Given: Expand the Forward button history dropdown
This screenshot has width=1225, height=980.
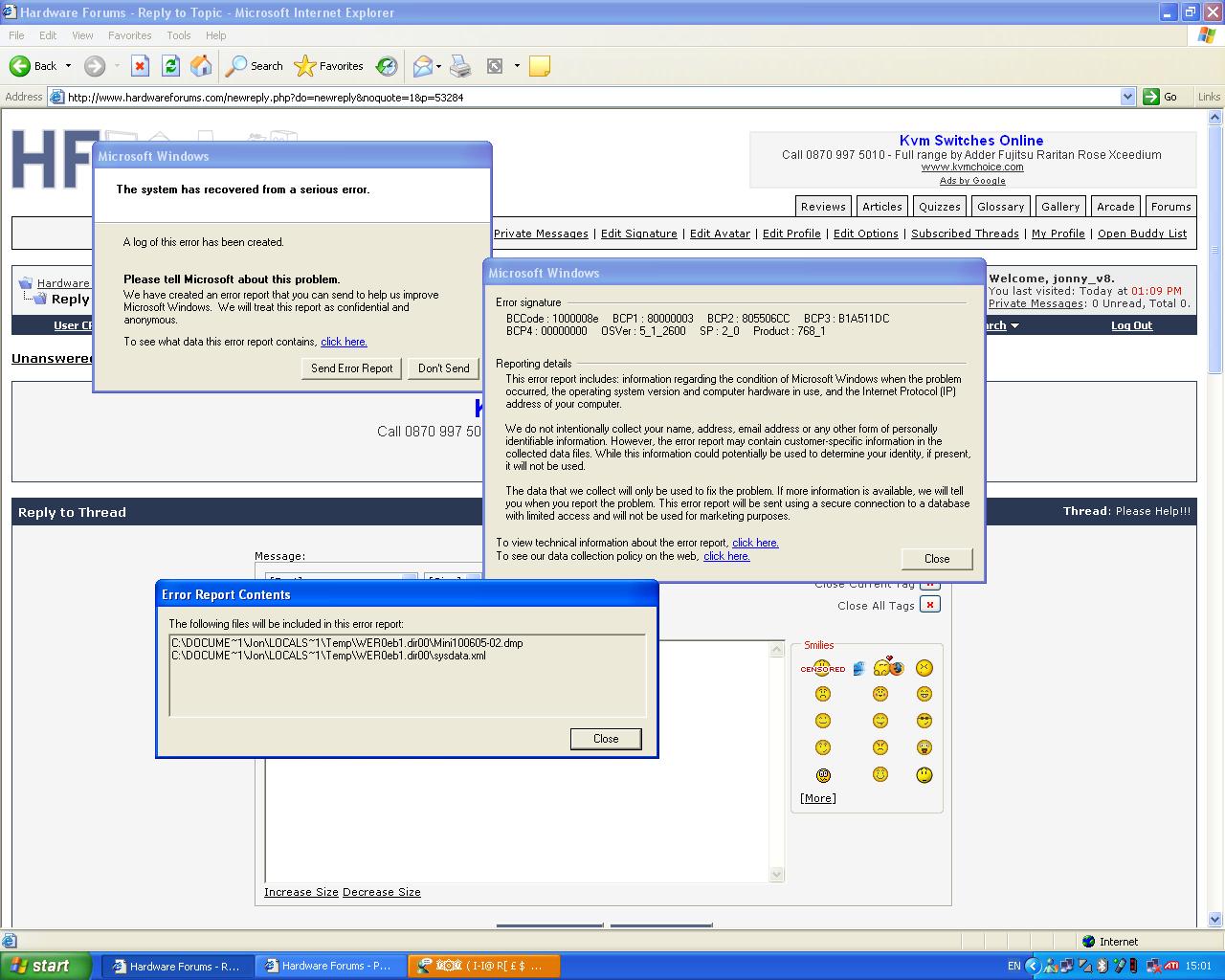Looking at the screenshot, I should (x=117, y=66).
